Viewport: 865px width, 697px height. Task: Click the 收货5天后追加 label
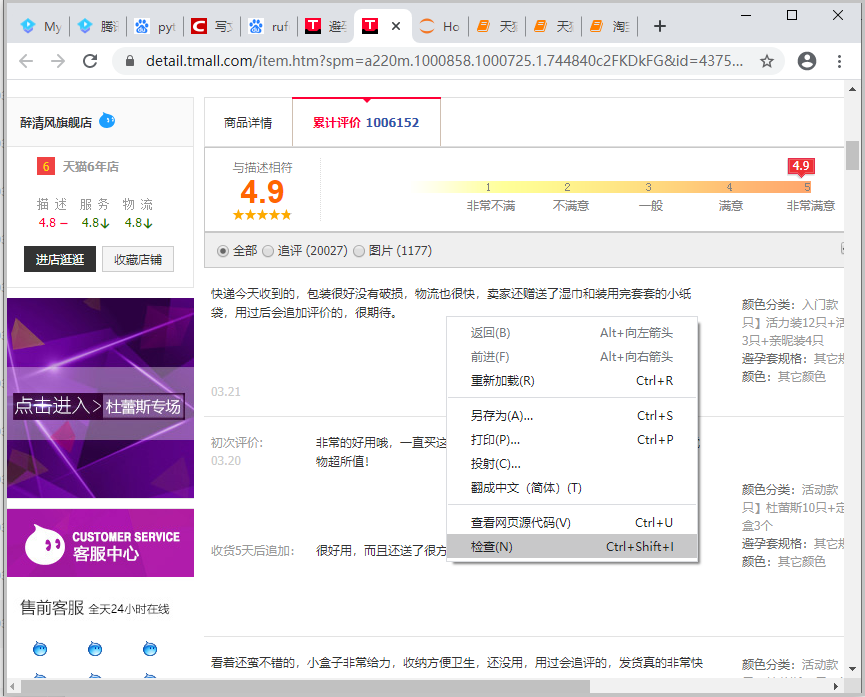click(x=253, y=551)
